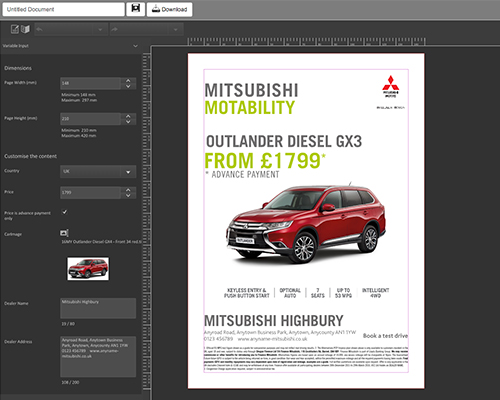Image resolution: width=500 pixels, height=400 pixels.
Task: Click the red car image on the page
Action: point(306,223)
